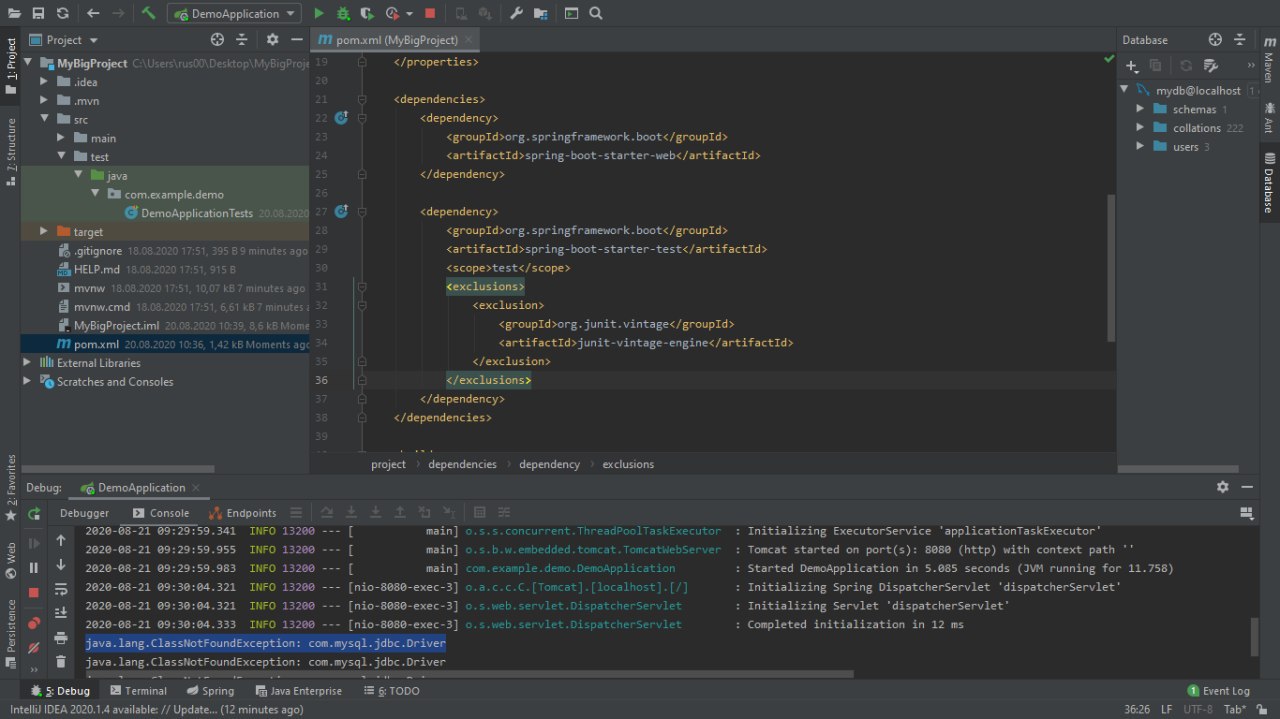Viewport: 1280px width, 719px height.
Task: Click the Search Everywhere magnifier icon
Action: pyautogui.click(x=596, y=14)
